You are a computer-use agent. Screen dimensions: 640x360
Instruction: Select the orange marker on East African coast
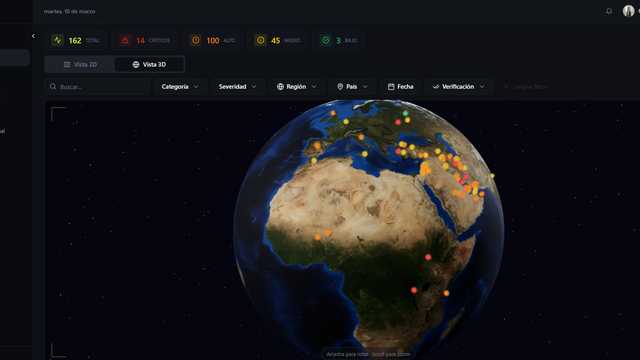pyautogui.click(x=446, y=293)
